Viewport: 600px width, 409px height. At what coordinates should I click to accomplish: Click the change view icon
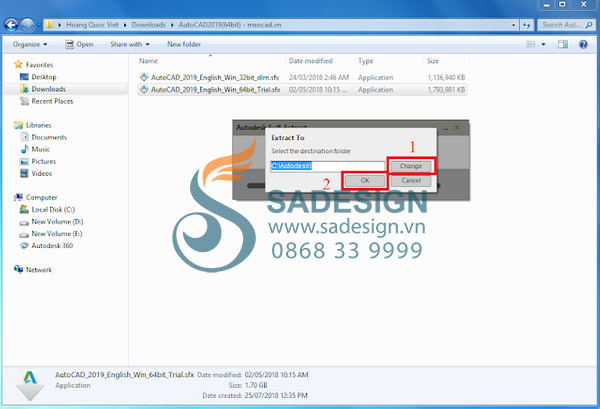tap(531, 44)
